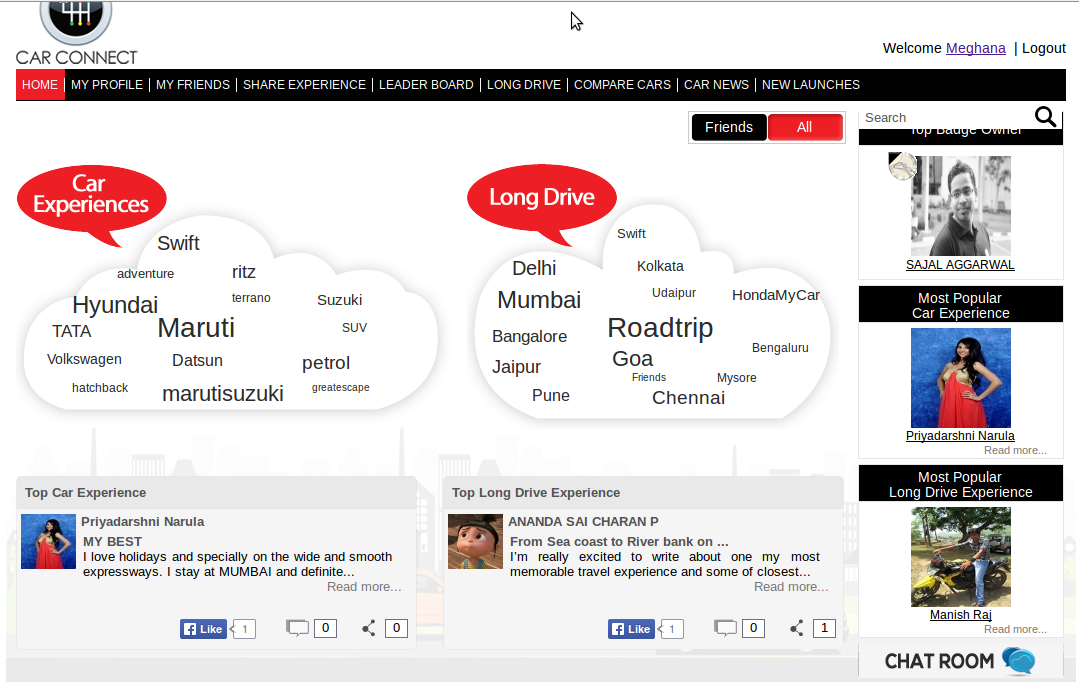
Task: Click badge icon on Sajal Aggarwal photo
Action: (x=902, y=166)
